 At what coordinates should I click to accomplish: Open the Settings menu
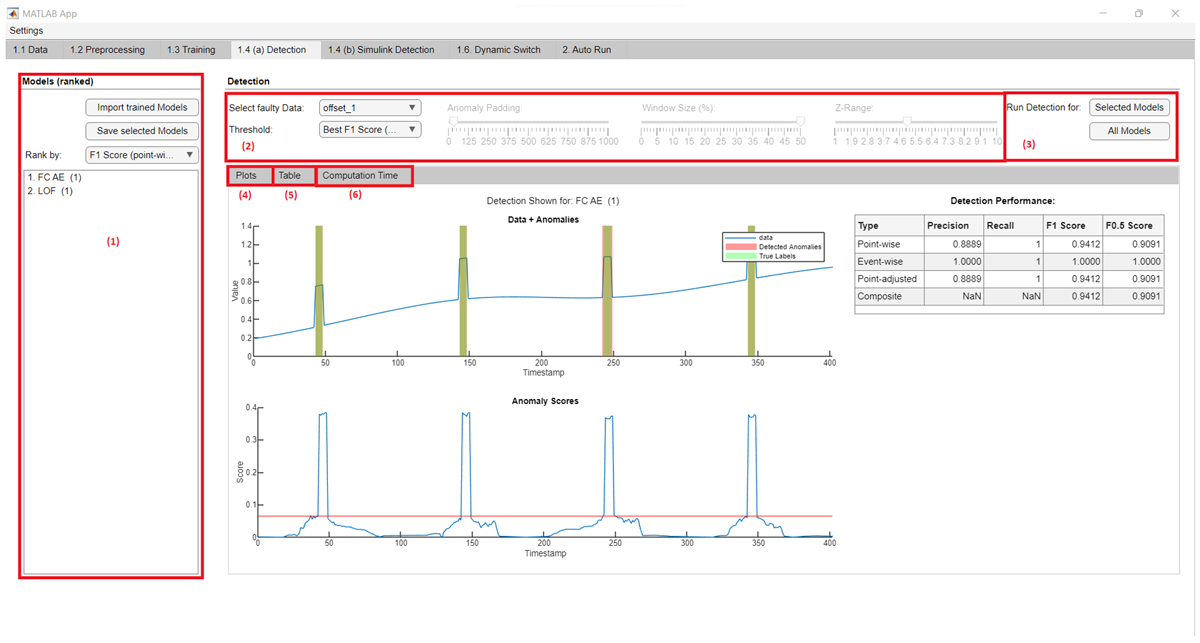tap(26, 30)
